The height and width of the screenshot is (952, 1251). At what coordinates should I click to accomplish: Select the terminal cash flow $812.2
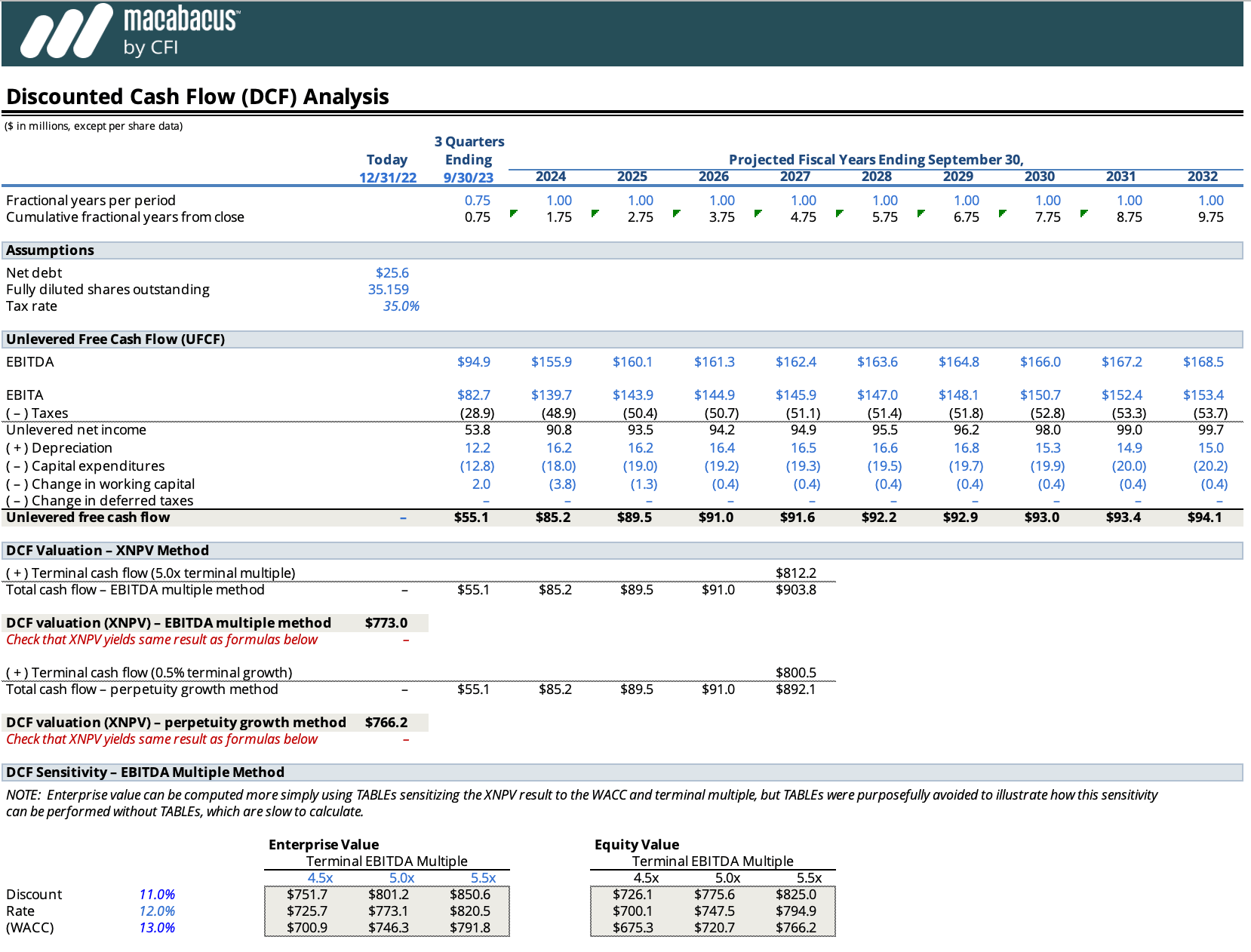click(x=796, y=573)
